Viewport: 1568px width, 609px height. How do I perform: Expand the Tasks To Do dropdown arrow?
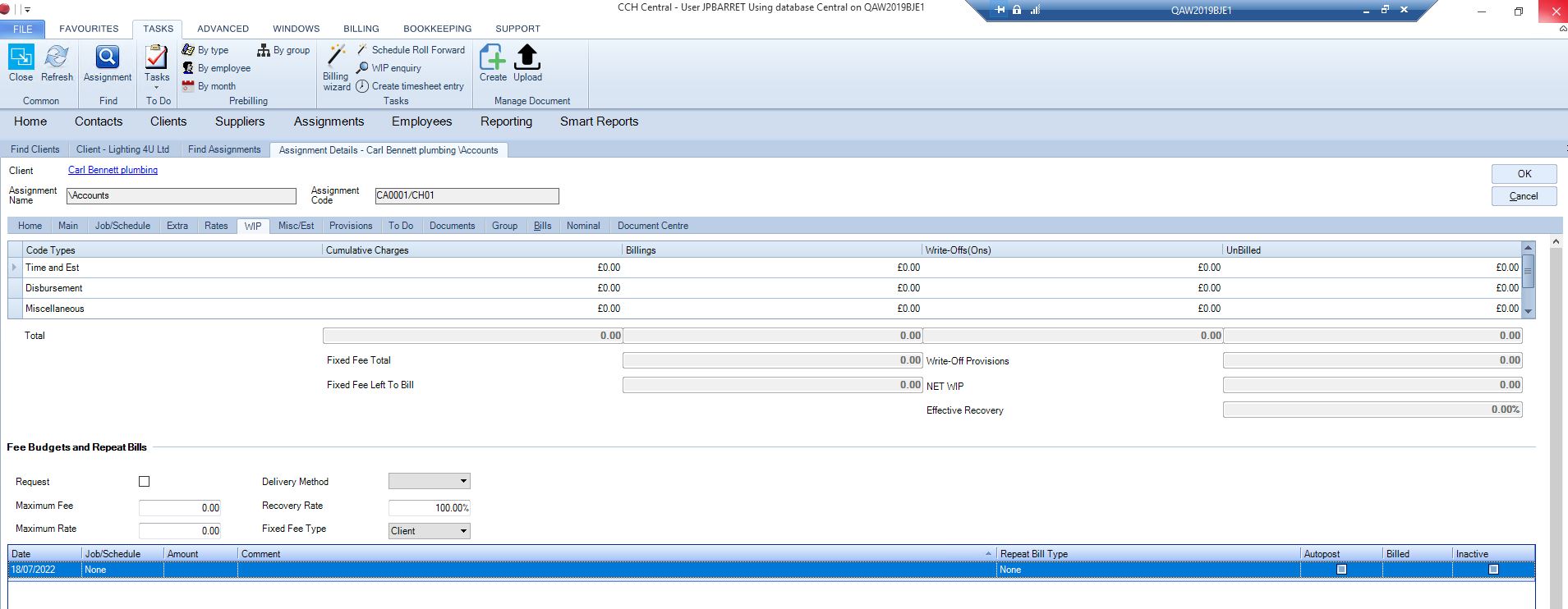156,87
